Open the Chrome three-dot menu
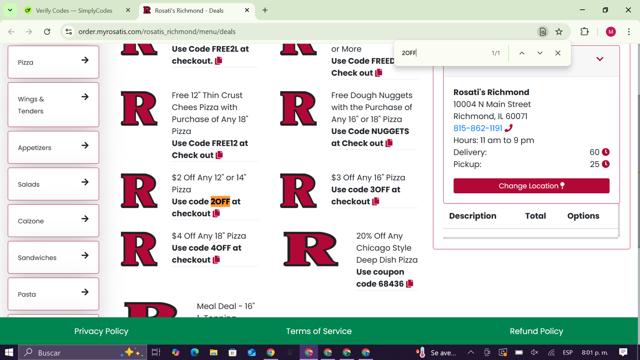Viewport: 640px width, 360px height. pyautogui.click(x=629, y=31)
